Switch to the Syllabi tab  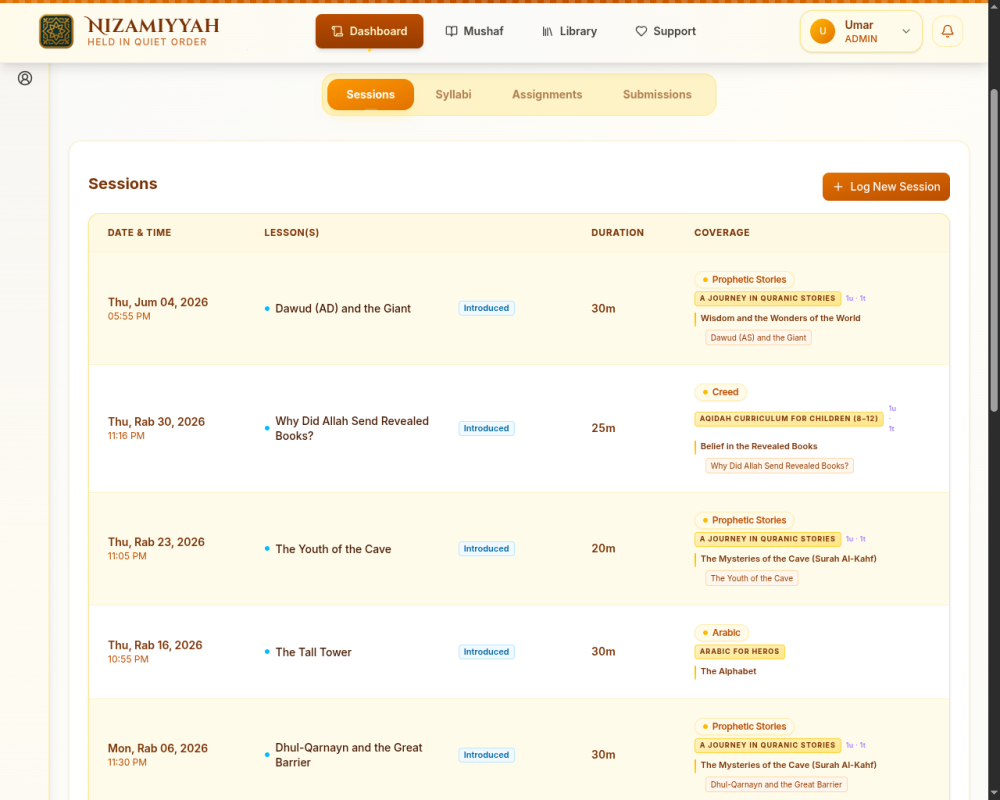tap(453, 94)
